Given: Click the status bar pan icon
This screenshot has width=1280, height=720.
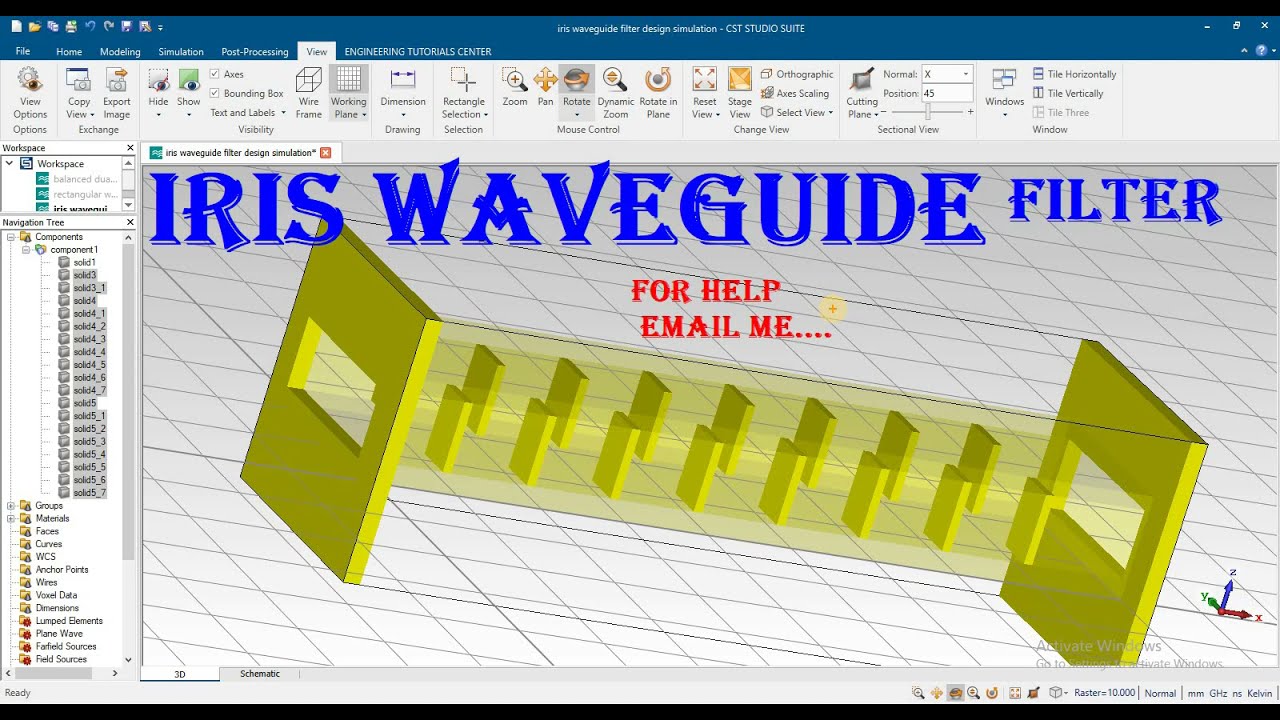Looking at the screenshot, I should [937, 693].
